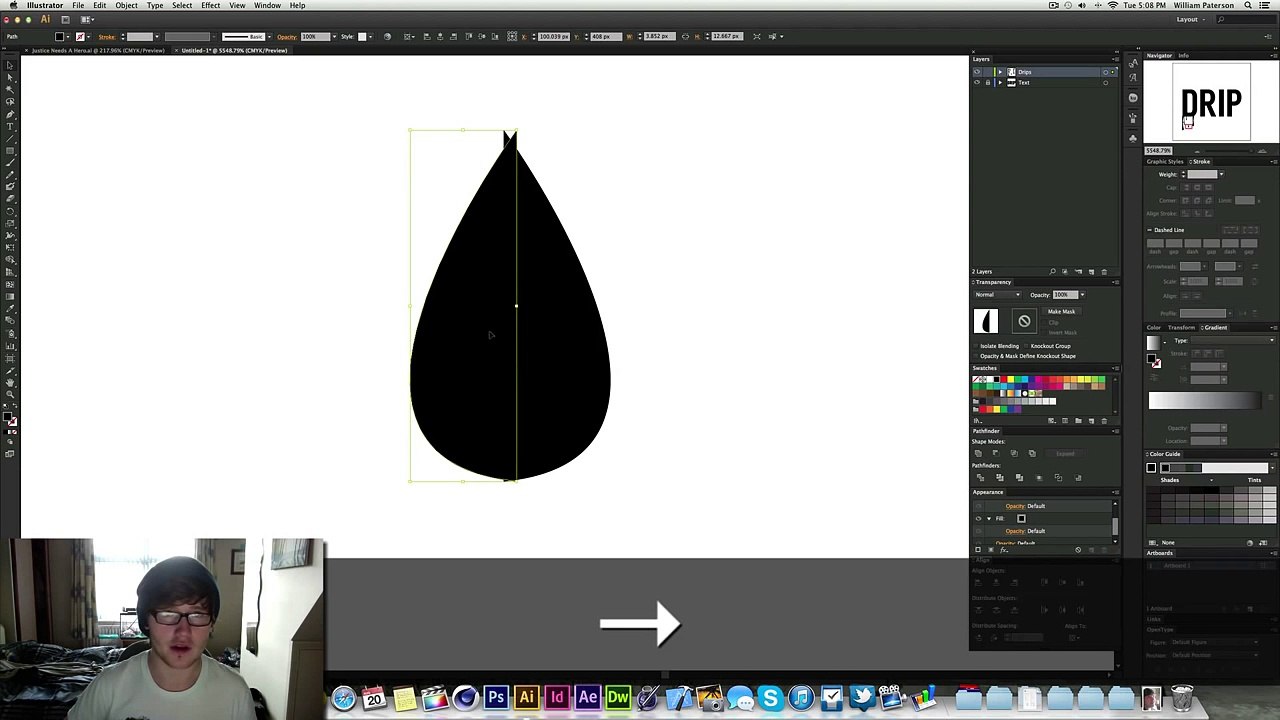Click the Outline pathfinder icon
The width and height of the screenshot is (1280, 720).
coord(1058,478)
